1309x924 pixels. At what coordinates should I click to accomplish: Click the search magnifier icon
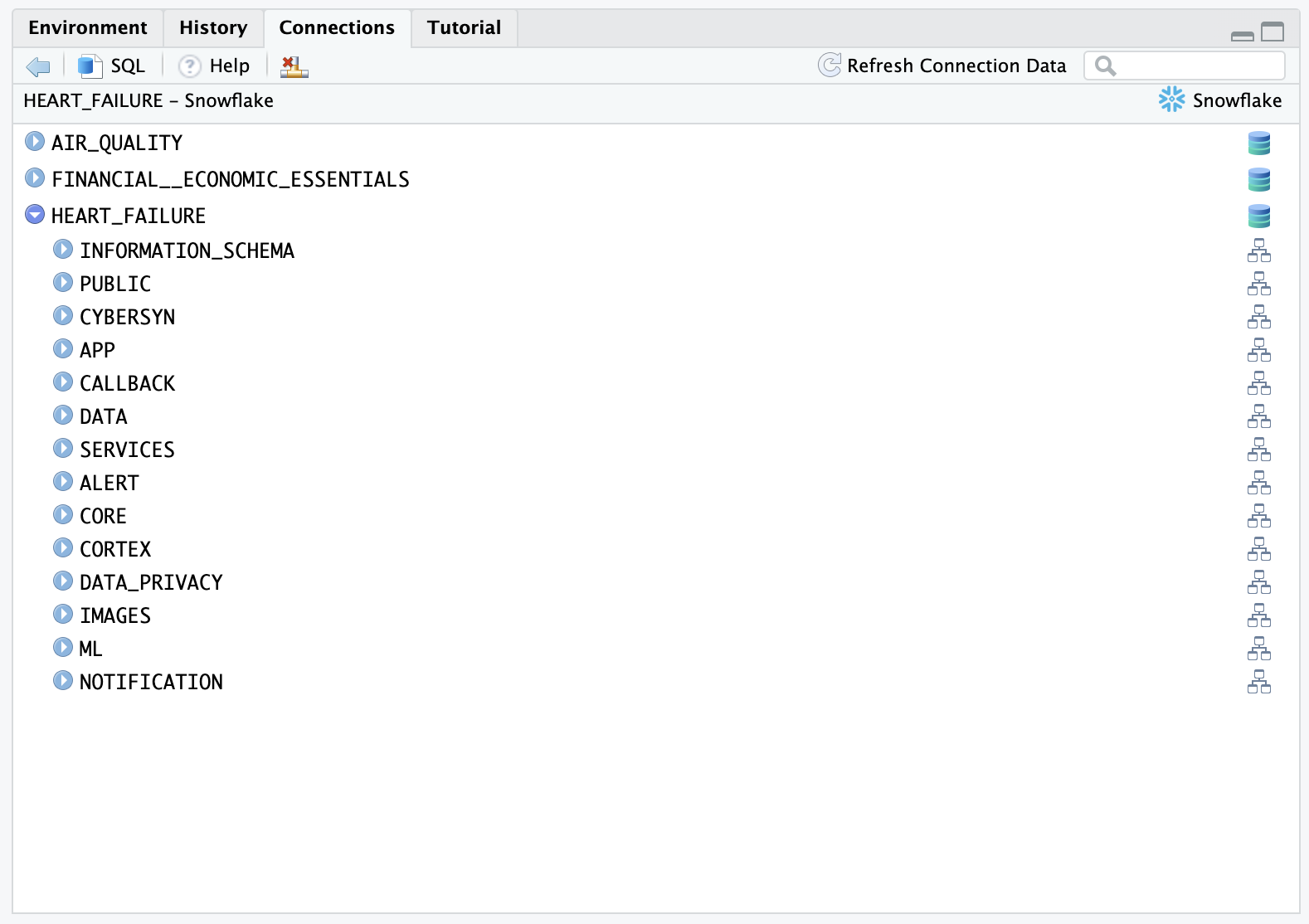(1106, 66)
